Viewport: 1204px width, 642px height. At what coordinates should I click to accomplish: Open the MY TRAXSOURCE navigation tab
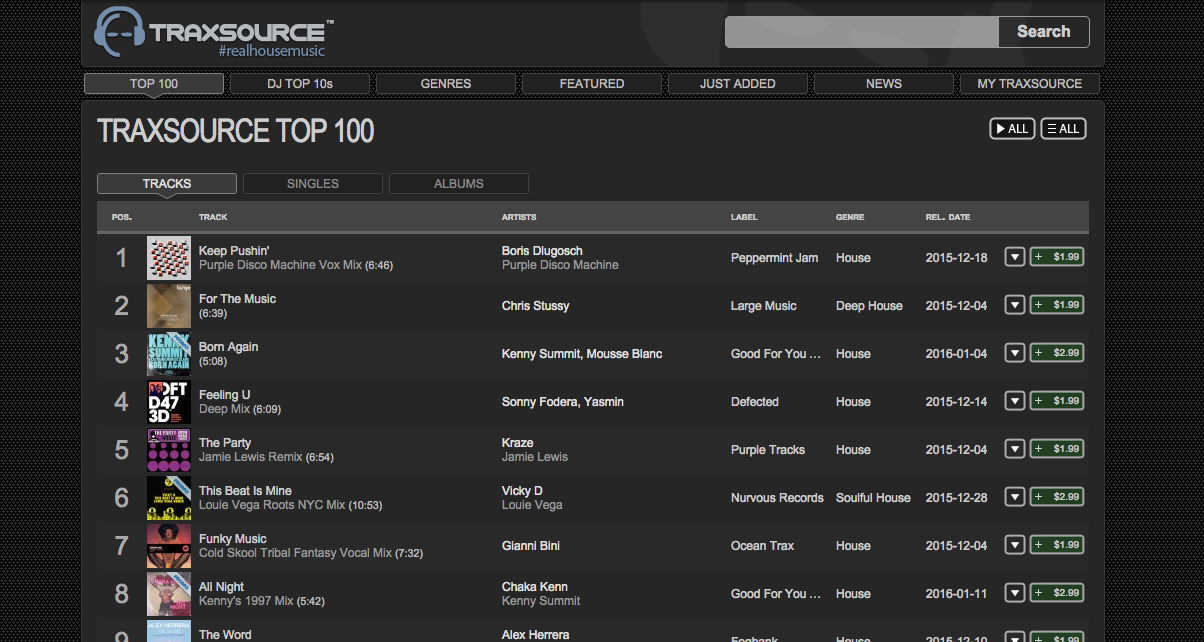click(x=1030, y=84)
